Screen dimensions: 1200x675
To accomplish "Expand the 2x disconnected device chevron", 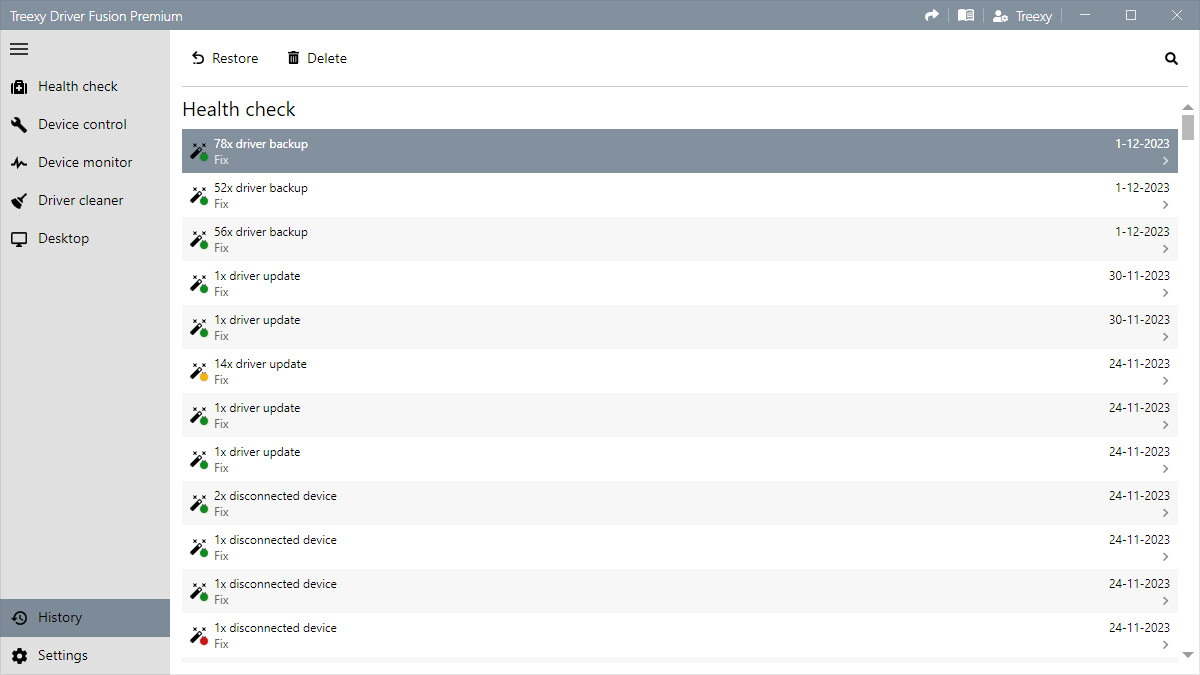I will pyautogui.click(x=1165, y=513).
